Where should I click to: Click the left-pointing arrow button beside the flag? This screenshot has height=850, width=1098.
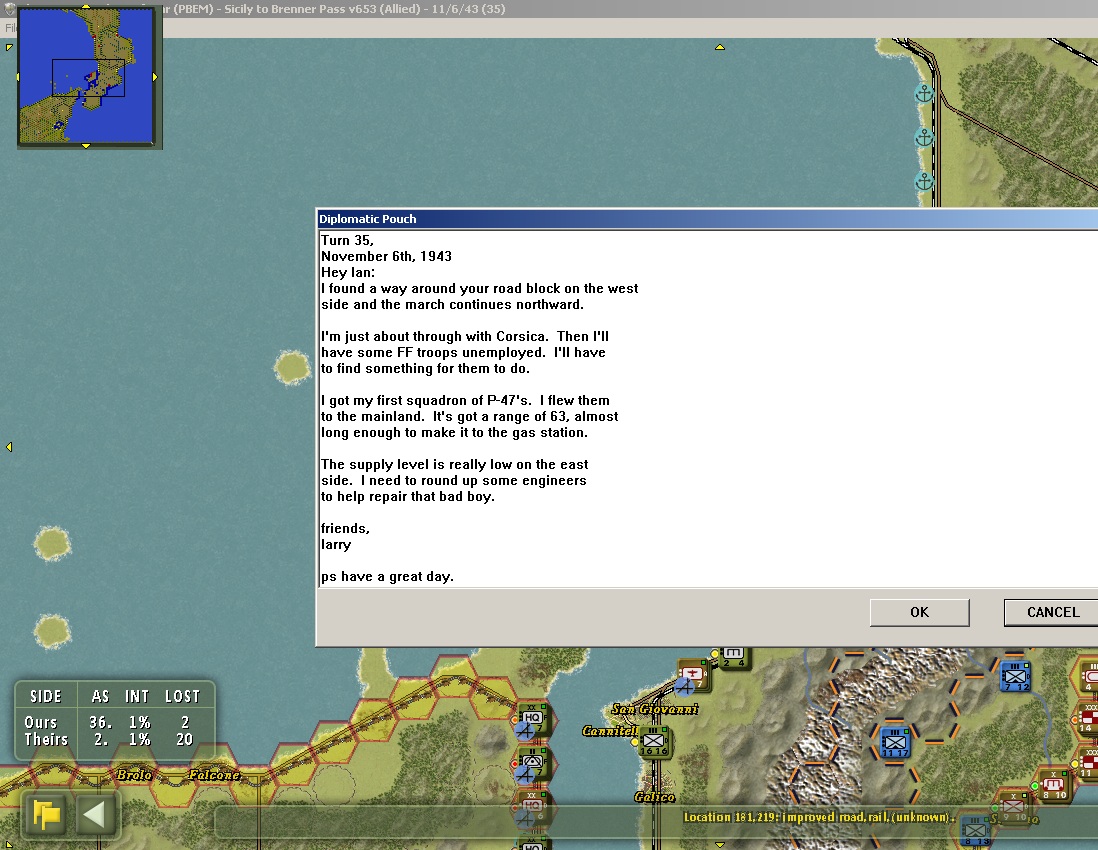tap(94, 816)
